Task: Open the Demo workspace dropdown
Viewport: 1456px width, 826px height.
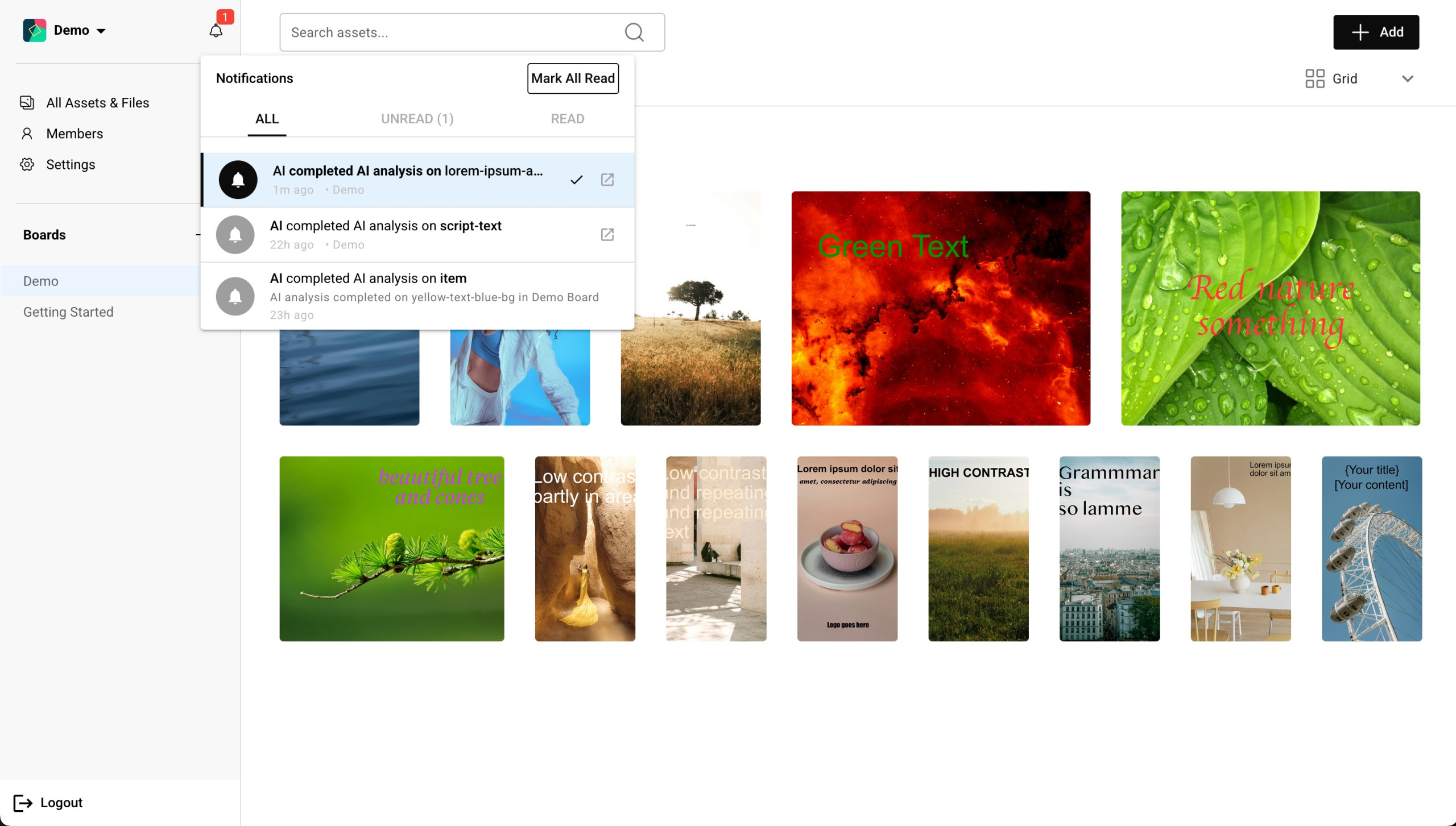Action: (101, 31)
